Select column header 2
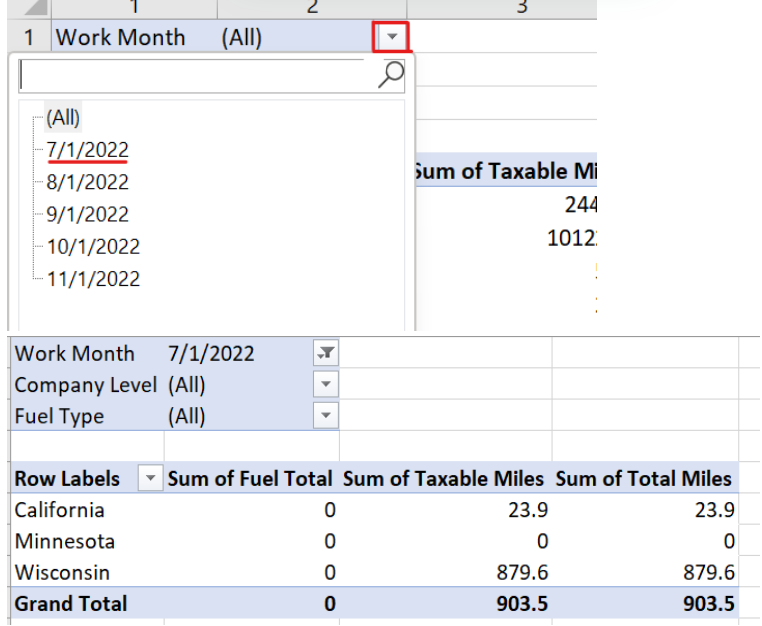 click(312, 8)
